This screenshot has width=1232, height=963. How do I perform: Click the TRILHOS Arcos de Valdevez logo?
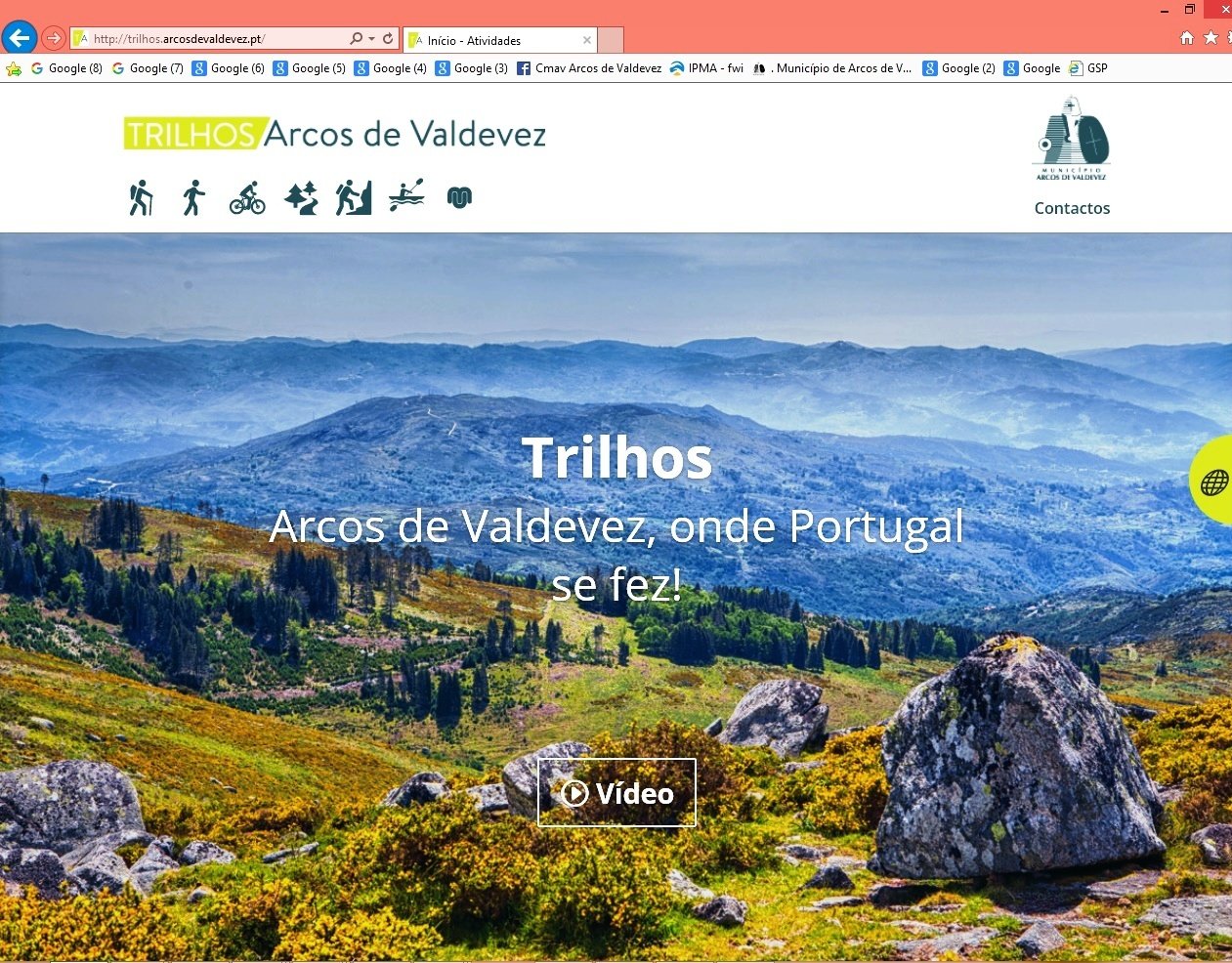[335, 134]
